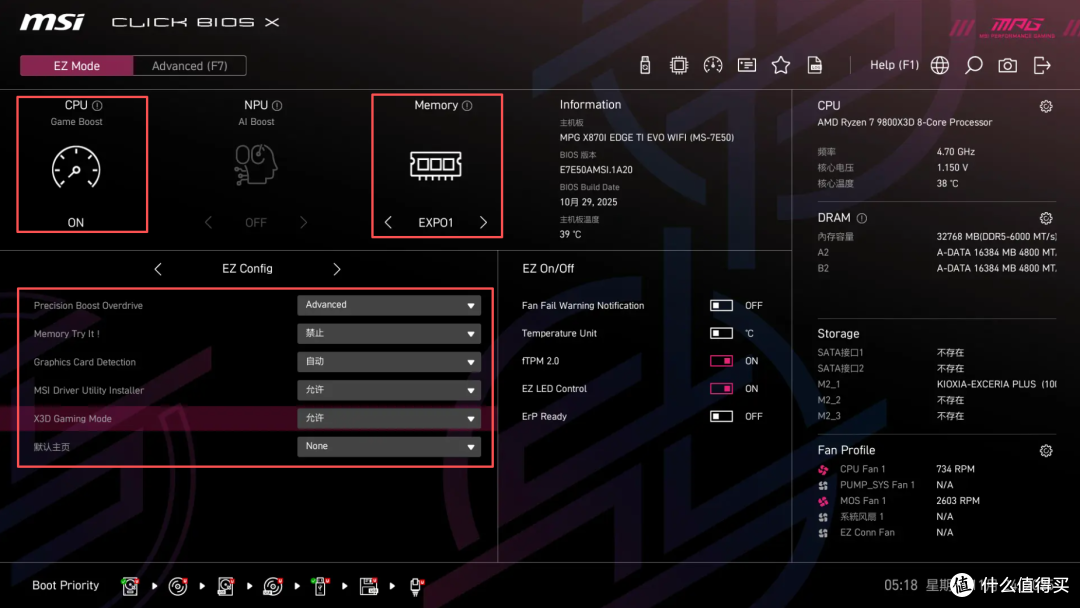Toggle Fan Fail Warning Notification switch
Image resolution: width=1080 pixels, height=608 pixels.
(721, 305)
